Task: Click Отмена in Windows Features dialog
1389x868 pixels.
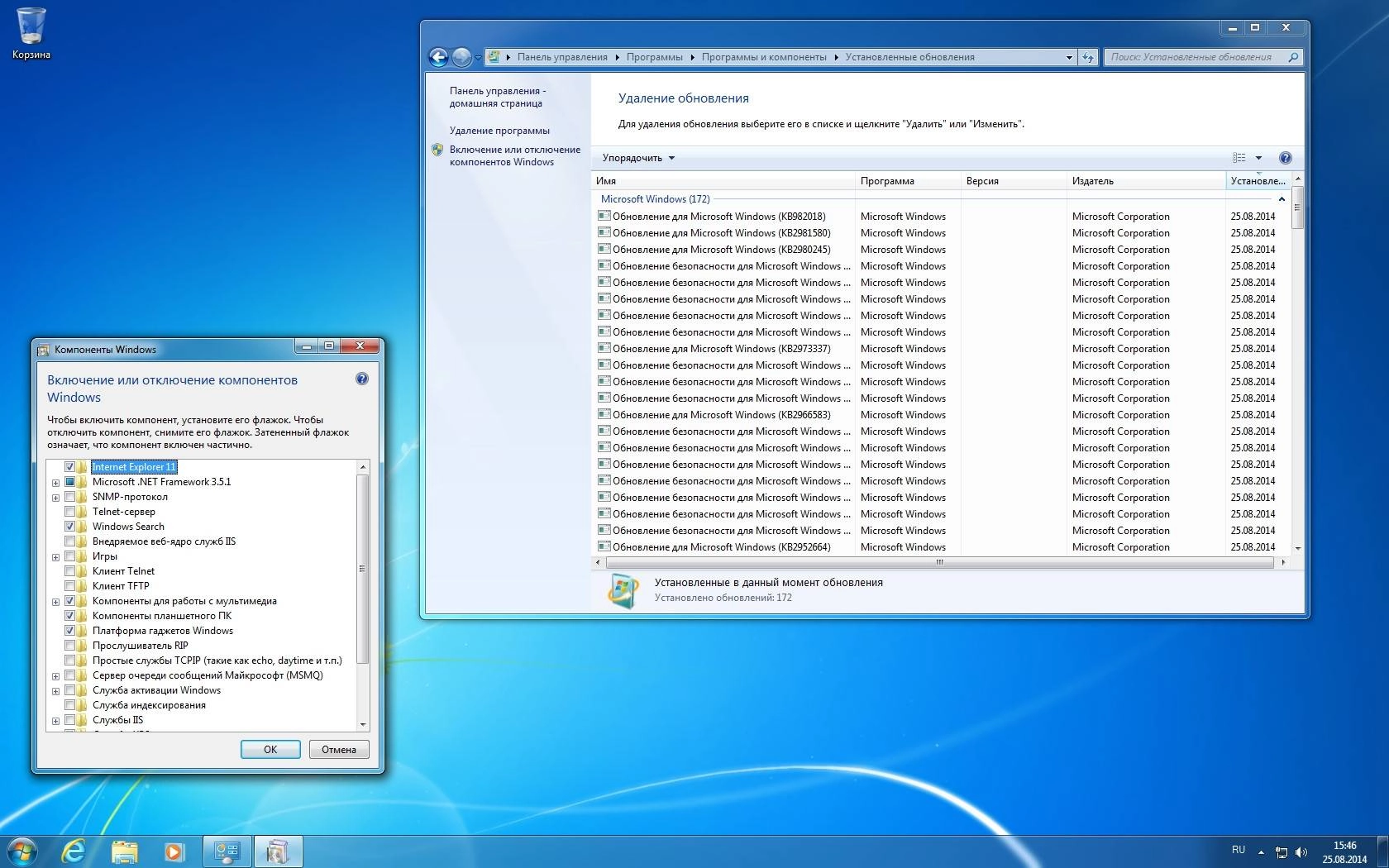Action: coord(339,750)
